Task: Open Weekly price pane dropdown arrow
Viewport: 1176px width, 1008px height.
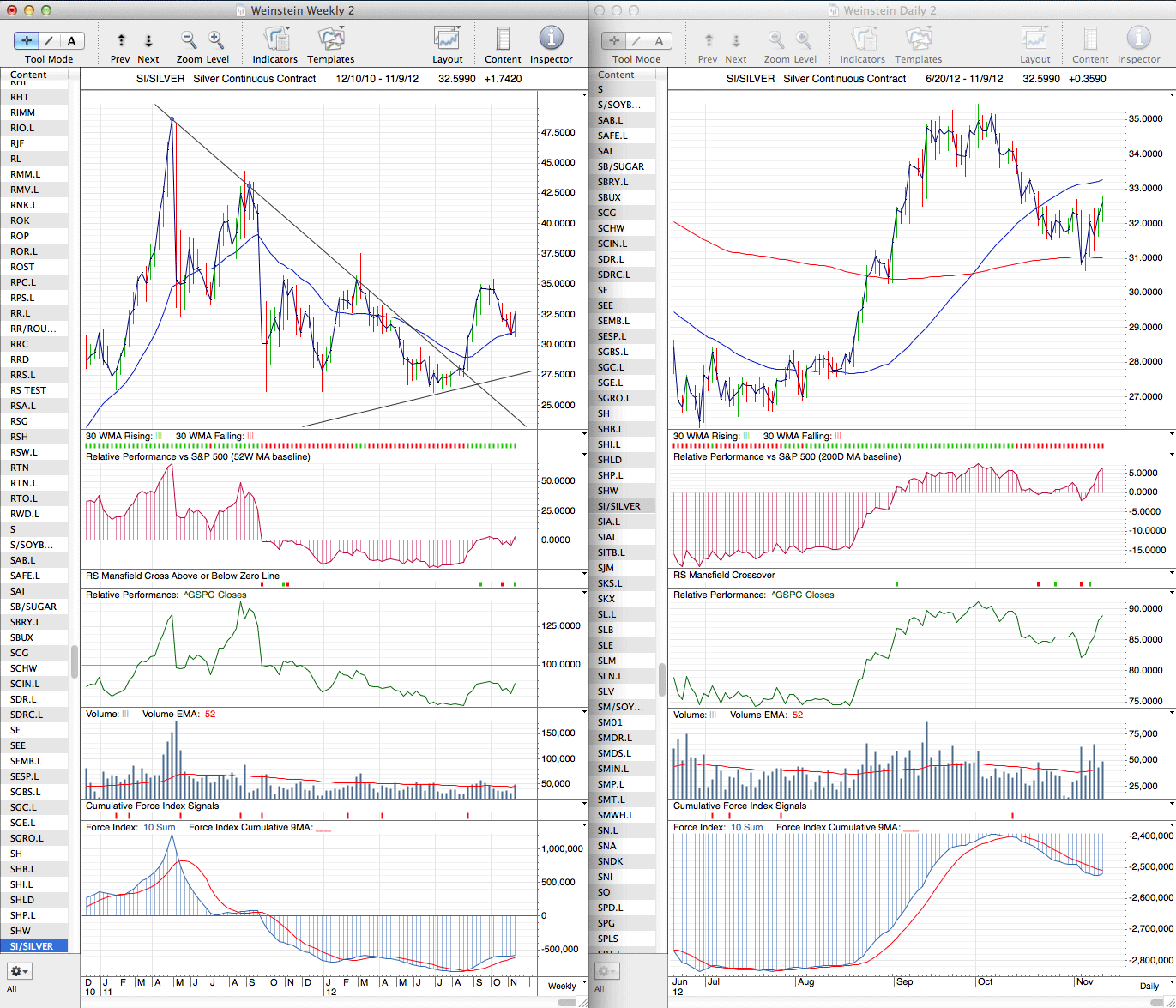Action: pos(584,94)
